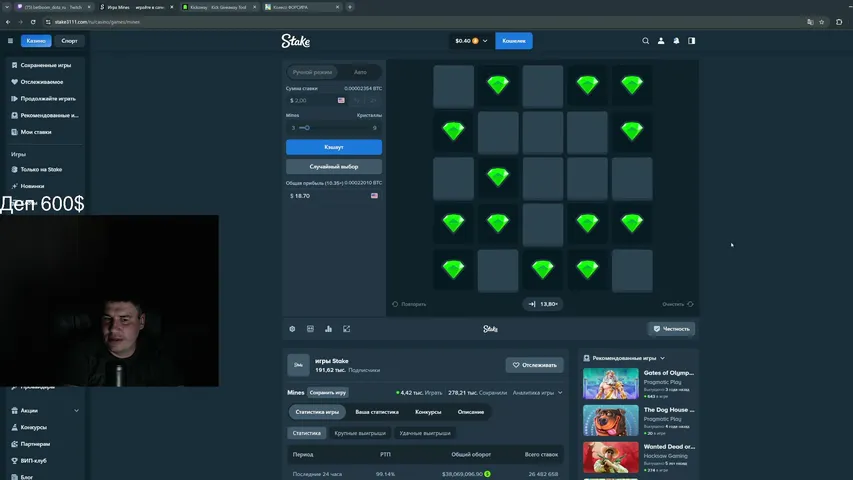Click the 13.80× multiplier indicator

tap(543, 304)
